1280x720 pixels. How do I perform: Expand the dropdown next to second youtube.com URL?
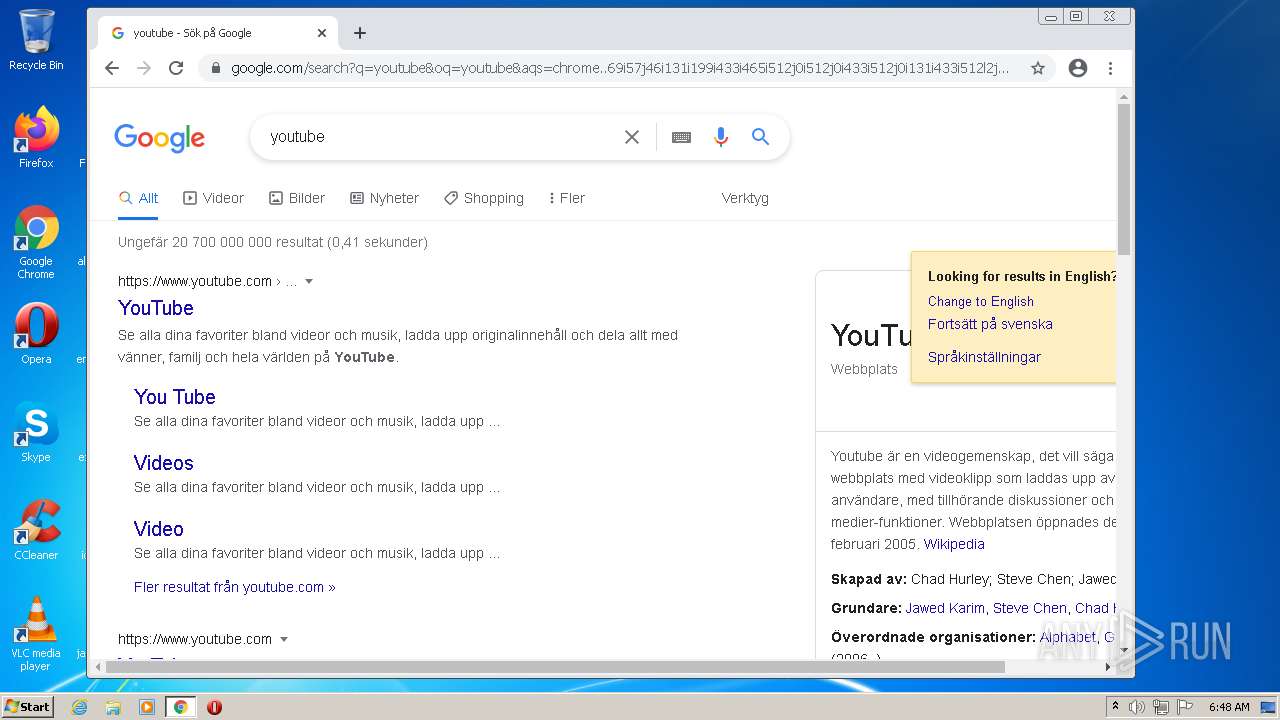point(284,640)
